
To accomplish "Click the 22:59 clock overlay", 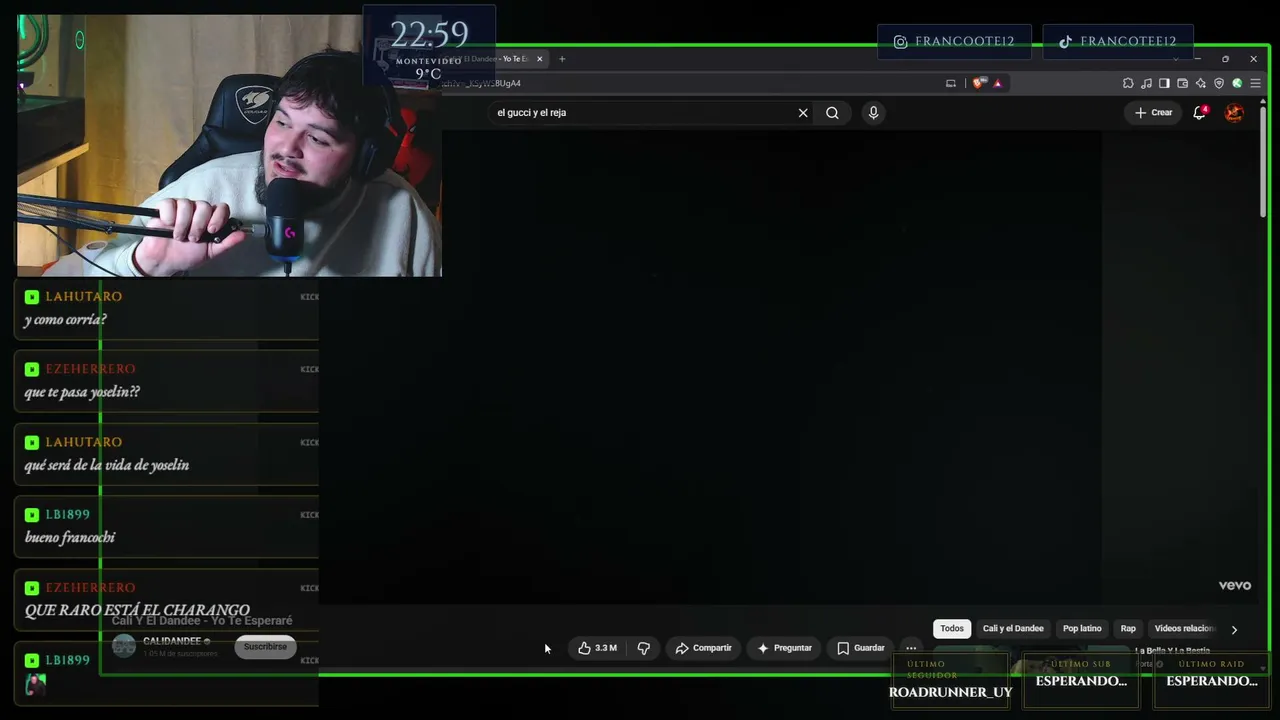I will click(x=429, y=35).
